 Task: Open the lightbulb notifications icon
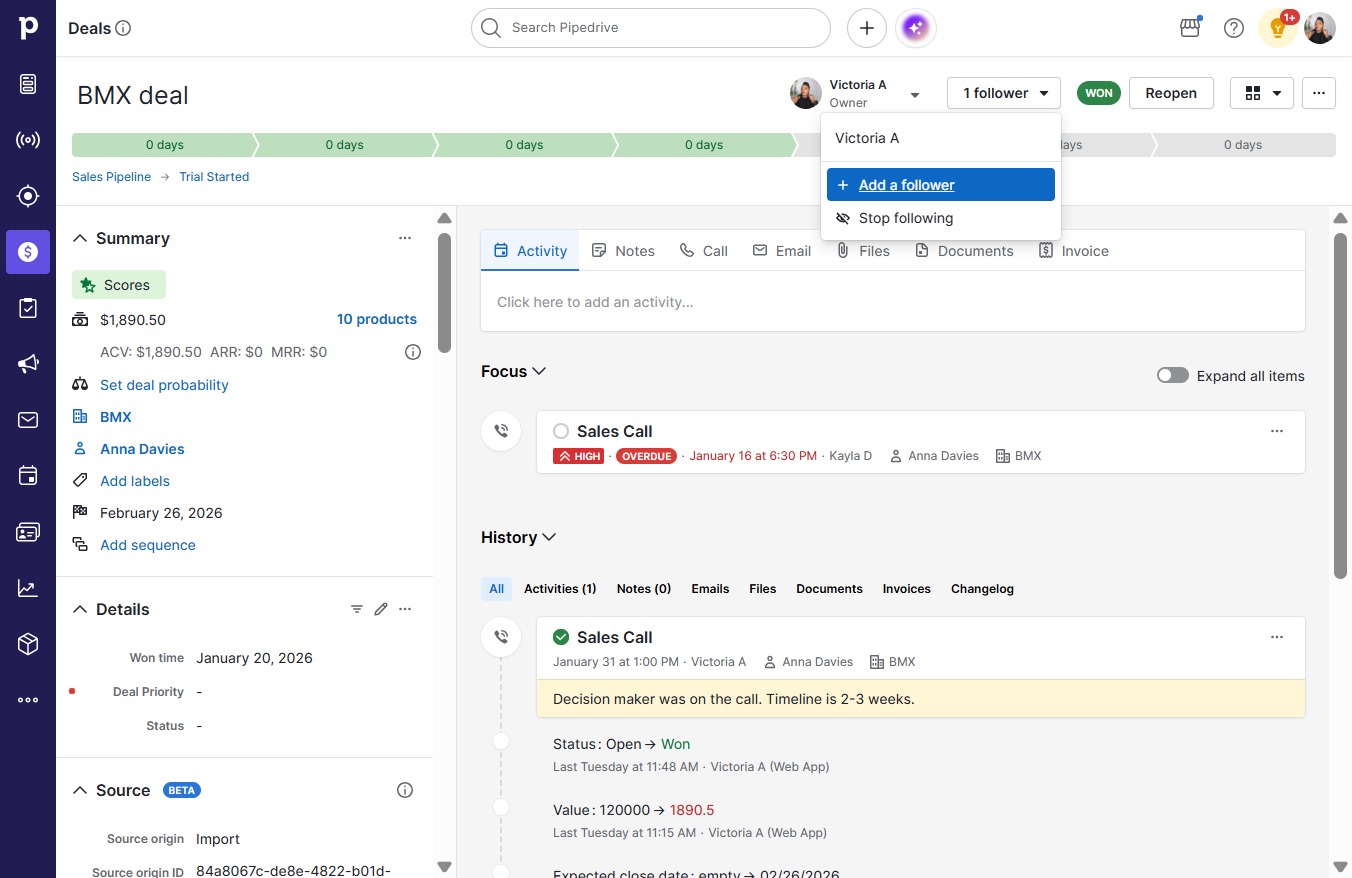(1278, 28)
